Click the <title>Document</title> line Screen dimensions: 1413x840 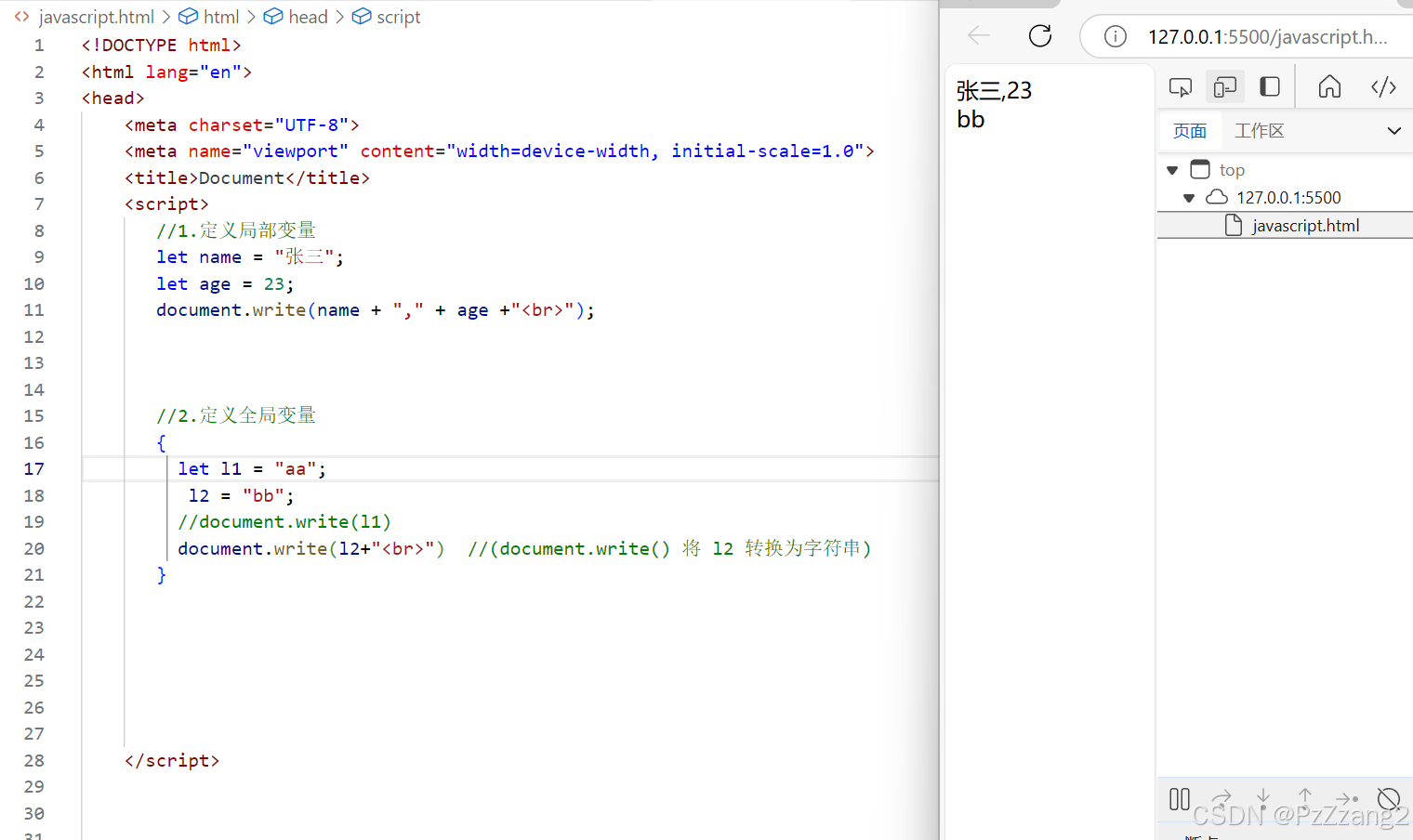coord(247,178)
